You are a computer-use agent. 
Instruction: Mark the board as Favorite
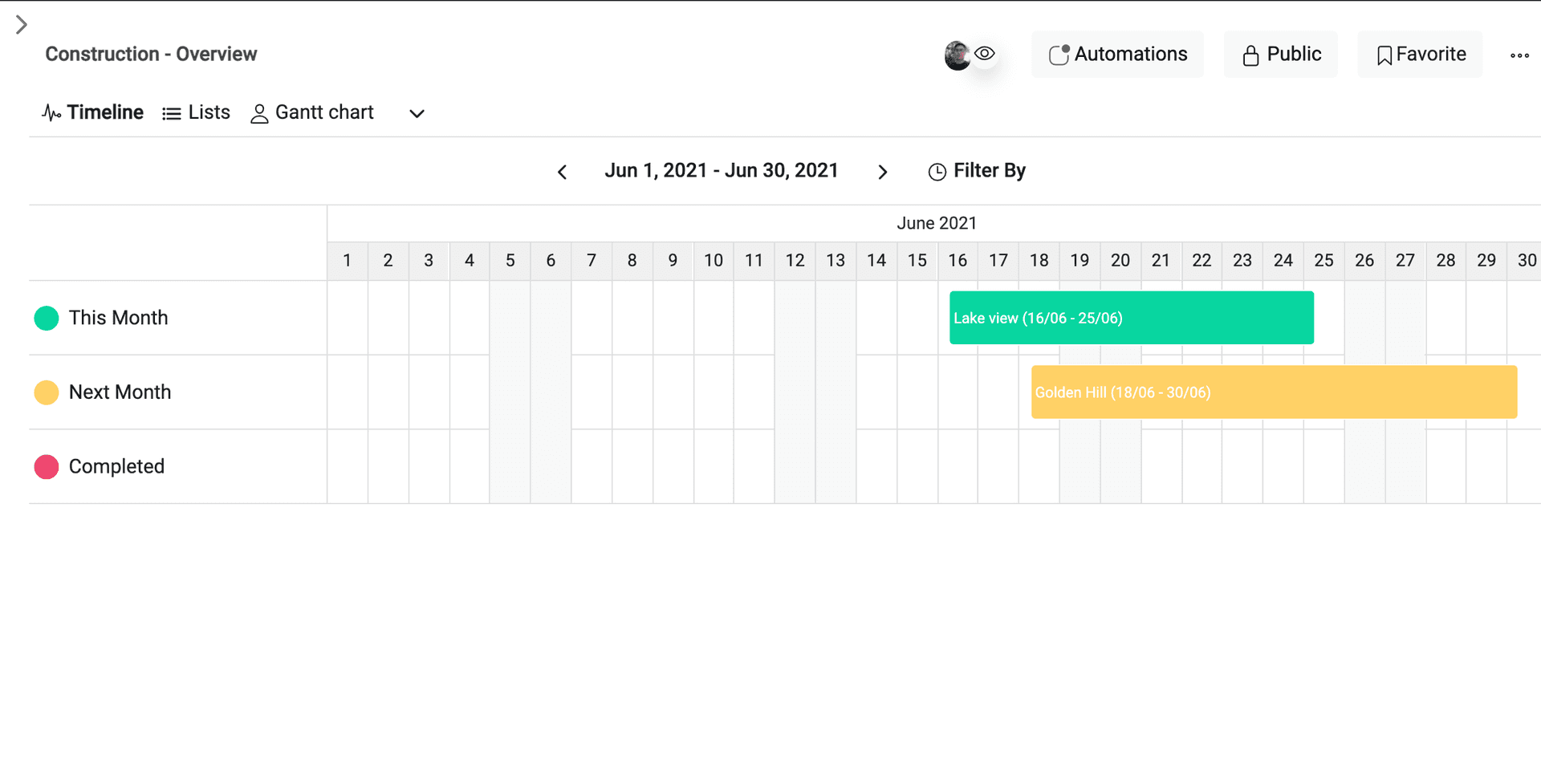[x=1420, y=55]
